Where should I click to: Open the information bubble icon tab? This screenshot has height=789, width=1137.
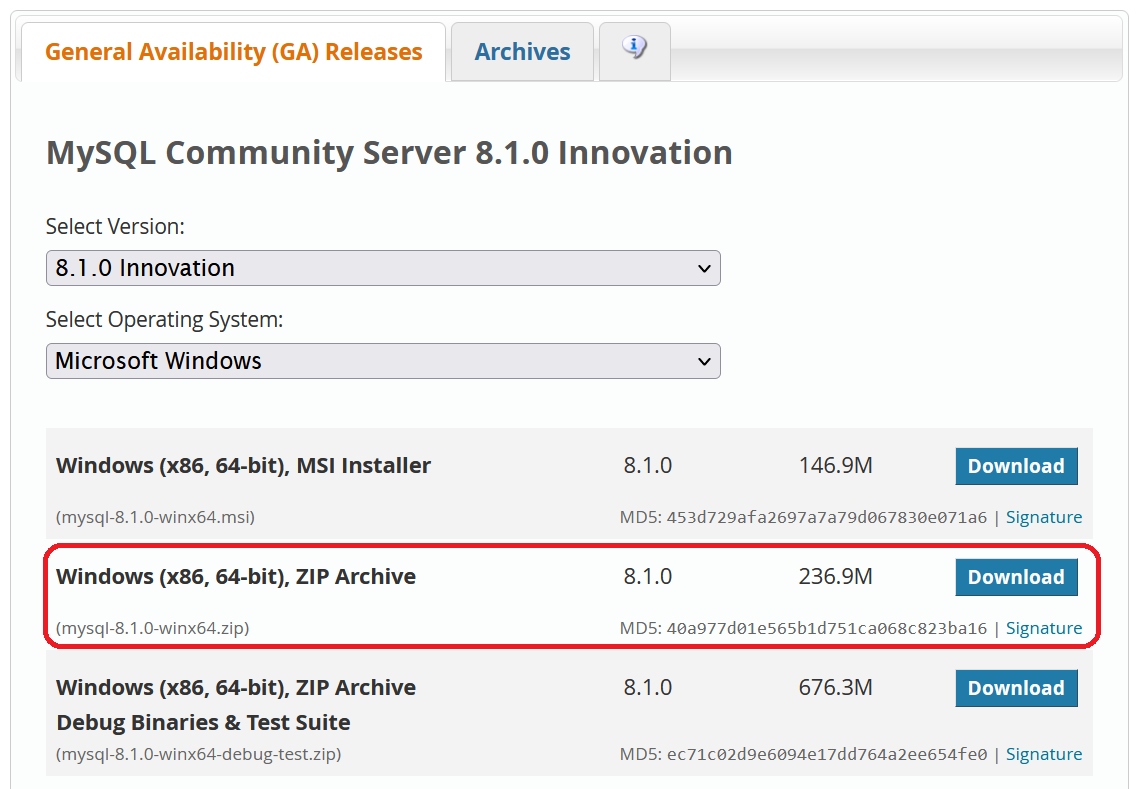634,51
